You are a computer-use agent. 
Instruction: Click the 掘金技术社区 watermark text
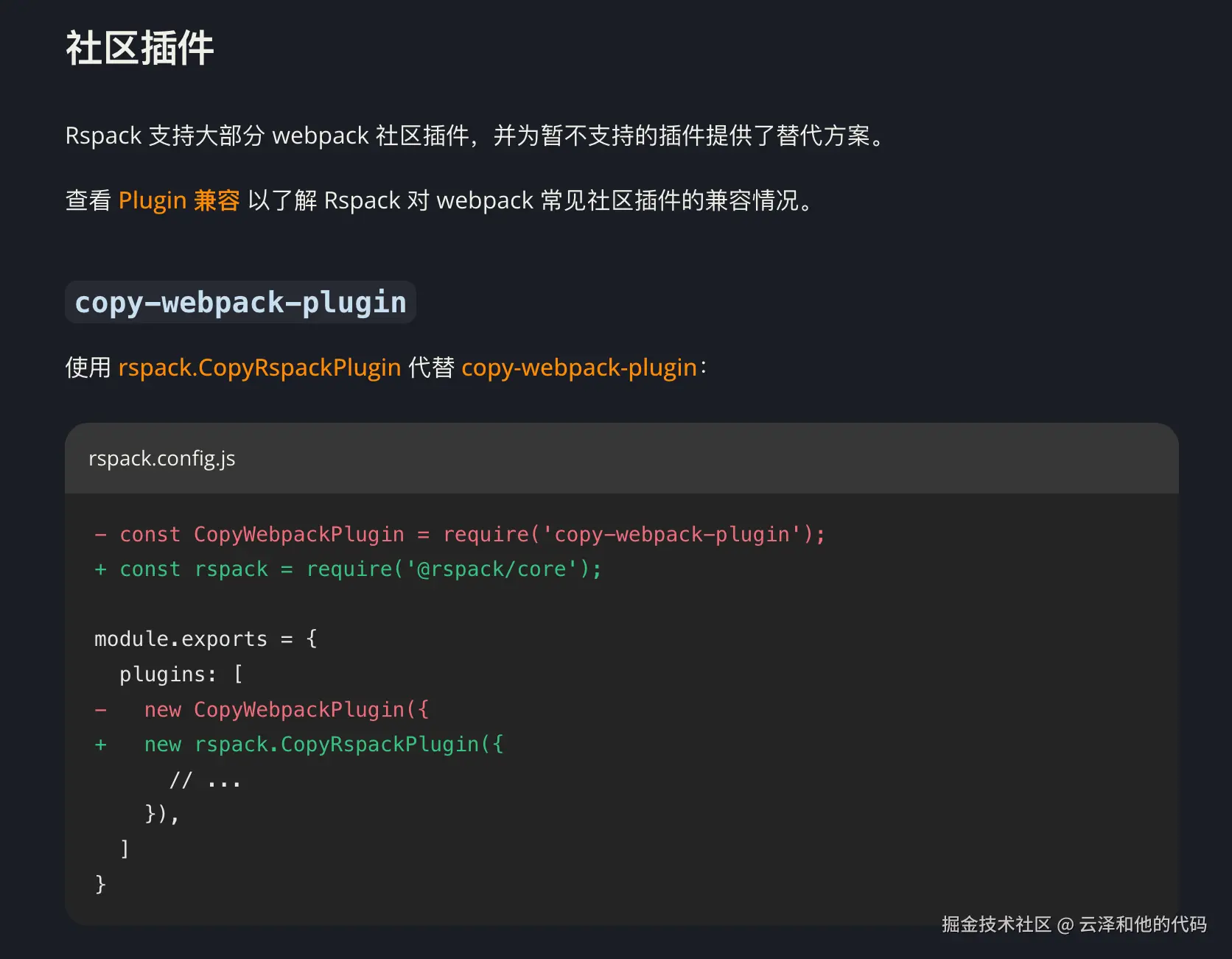995,924
